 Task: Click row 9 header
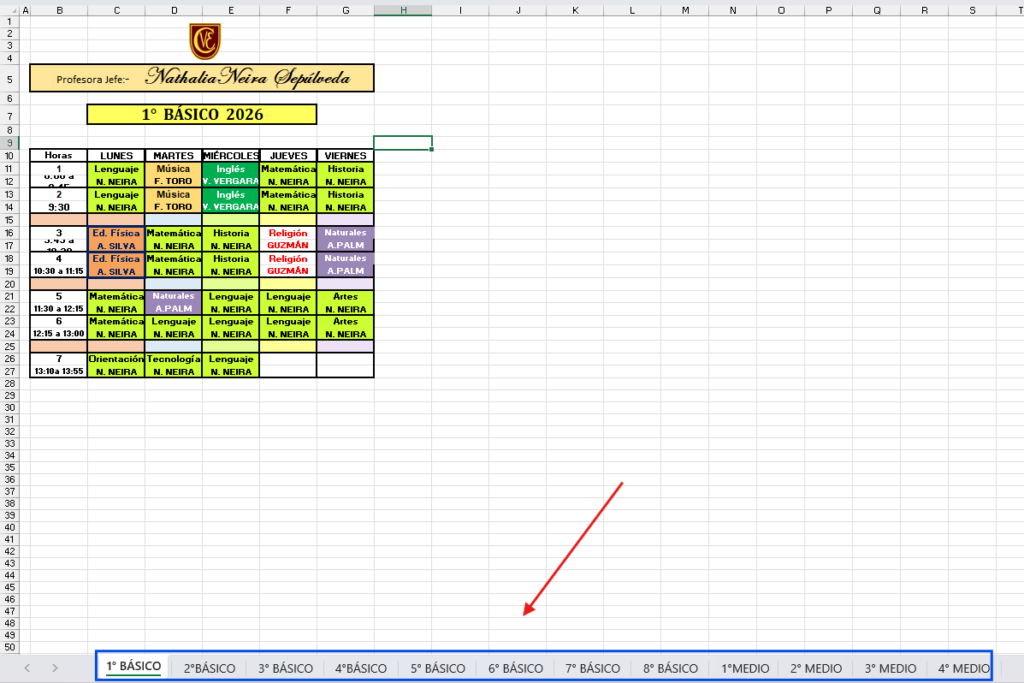click(10, 143)
